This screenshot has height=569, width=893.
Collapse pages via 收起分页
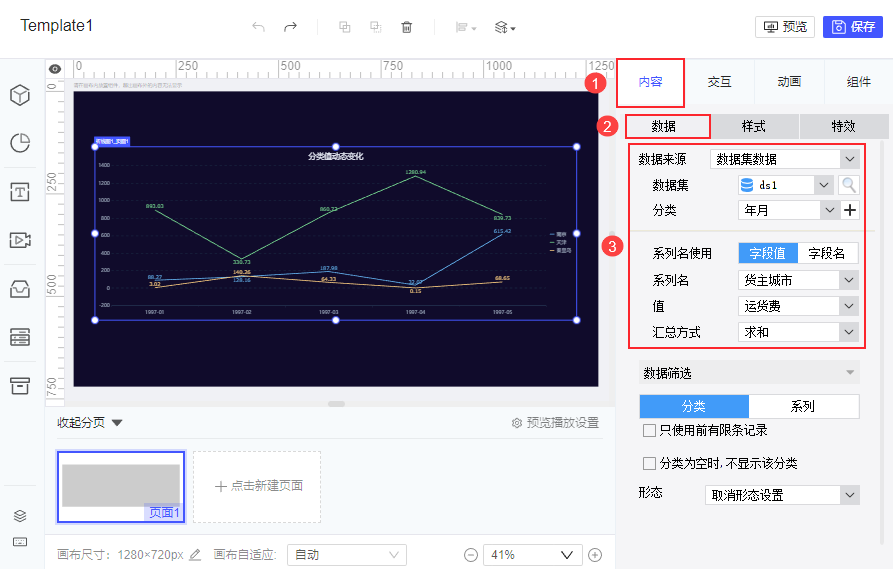tap(89, 423)
